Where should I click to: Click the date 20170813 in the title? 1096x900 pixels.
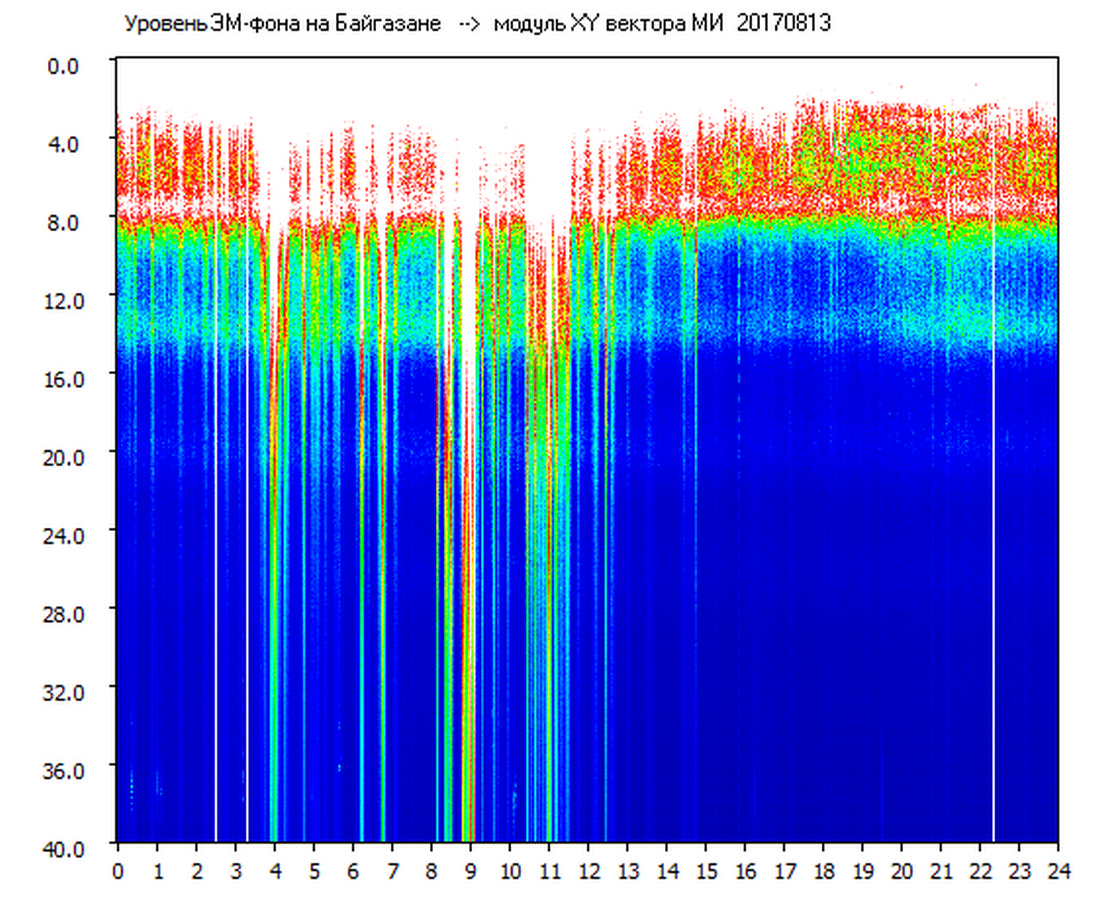point(783,24)
